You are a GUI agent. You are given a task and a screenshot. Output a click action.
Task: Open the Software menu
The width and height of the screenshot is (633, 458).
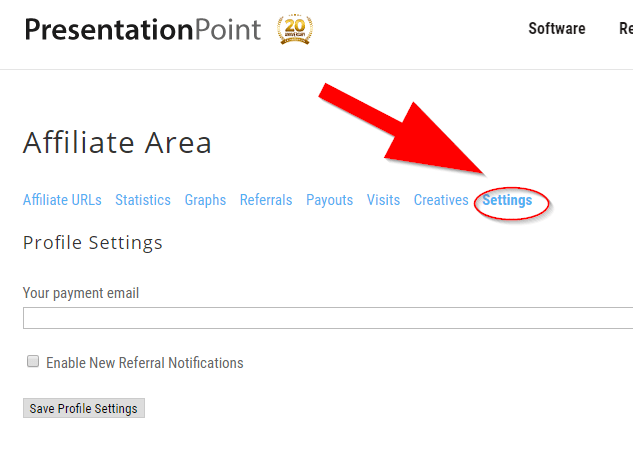(x=556, y=29)
